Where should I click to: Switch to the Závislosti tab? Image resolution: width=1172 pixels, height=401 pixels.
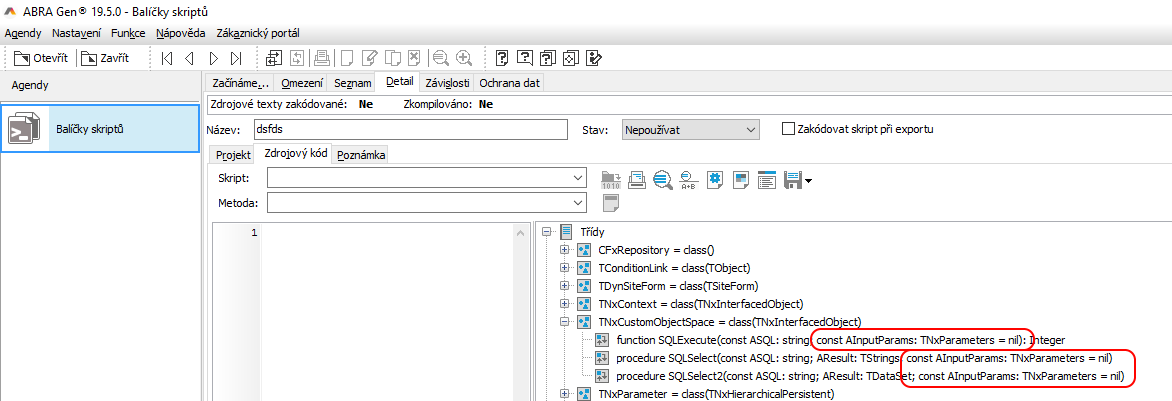pos(446,83)
